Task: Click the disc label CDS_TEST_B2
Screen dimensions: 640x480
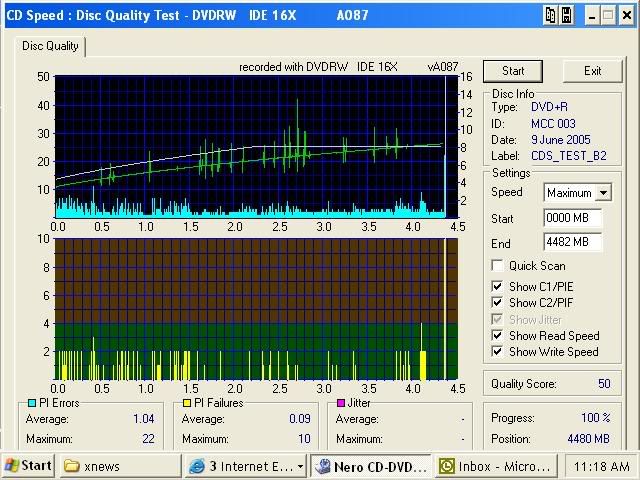Action: (x=569, y=156)
